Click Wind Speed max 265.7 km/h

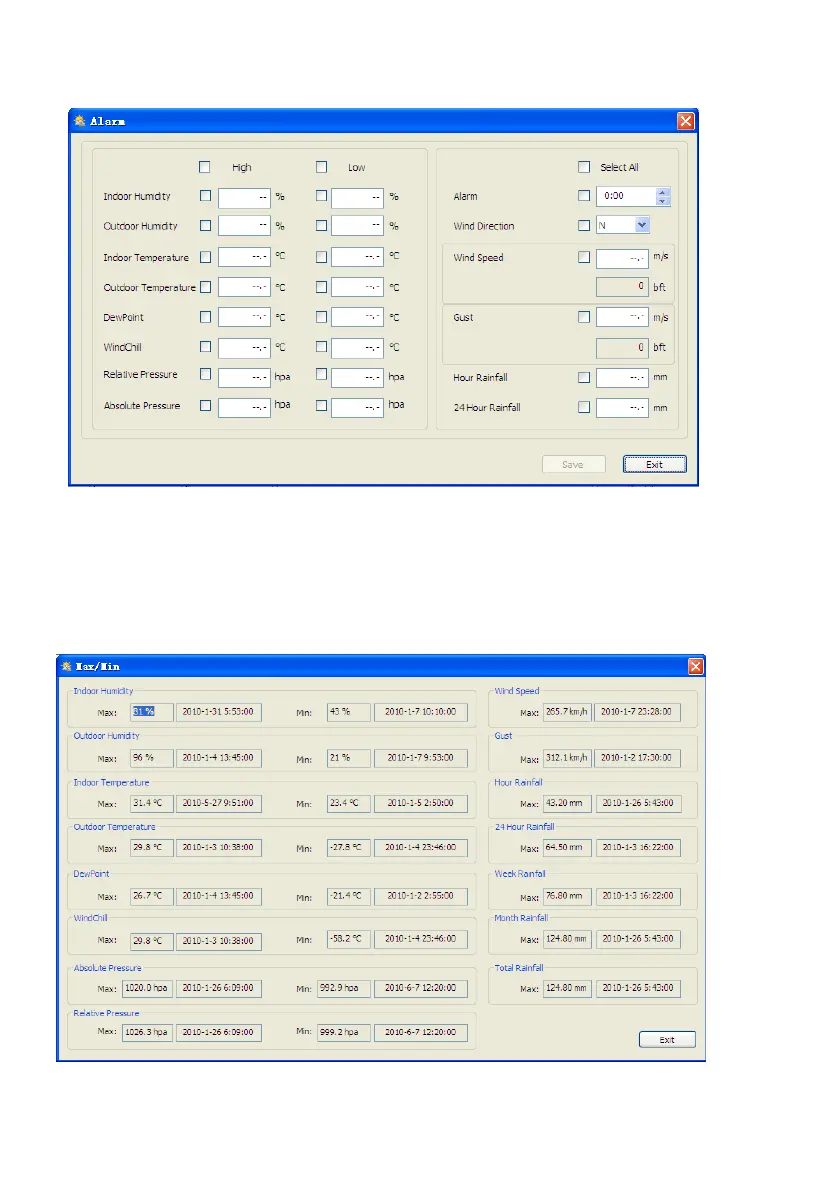[567, 712]
